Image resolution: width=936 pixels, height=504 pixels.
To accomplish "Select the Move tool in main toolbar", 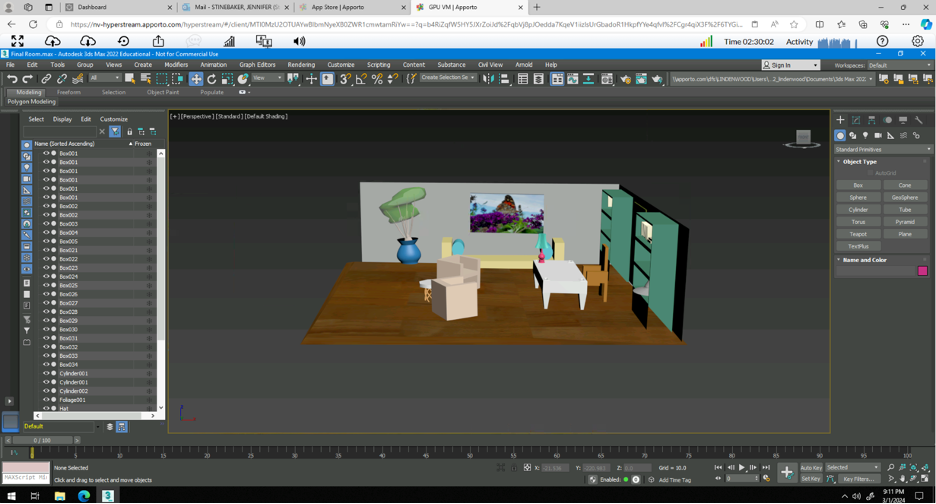I will pos(196,79).
